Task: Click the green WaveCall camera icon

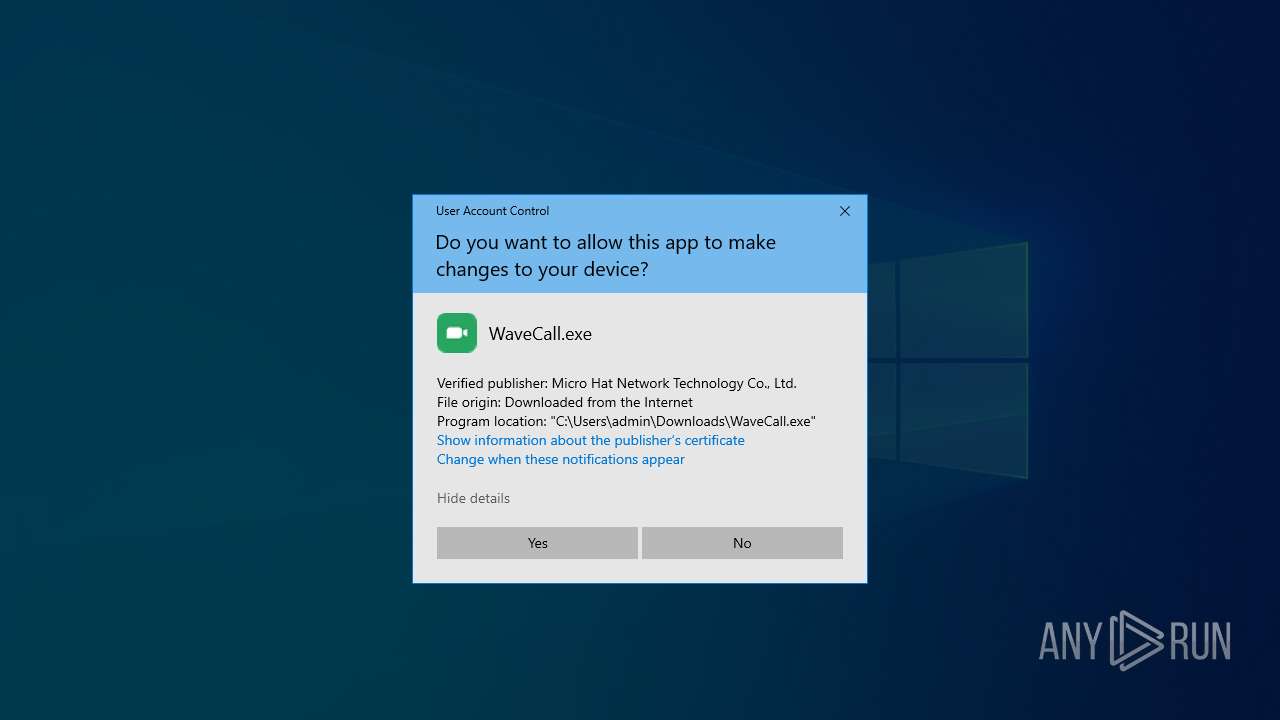Action: point(457,333)
